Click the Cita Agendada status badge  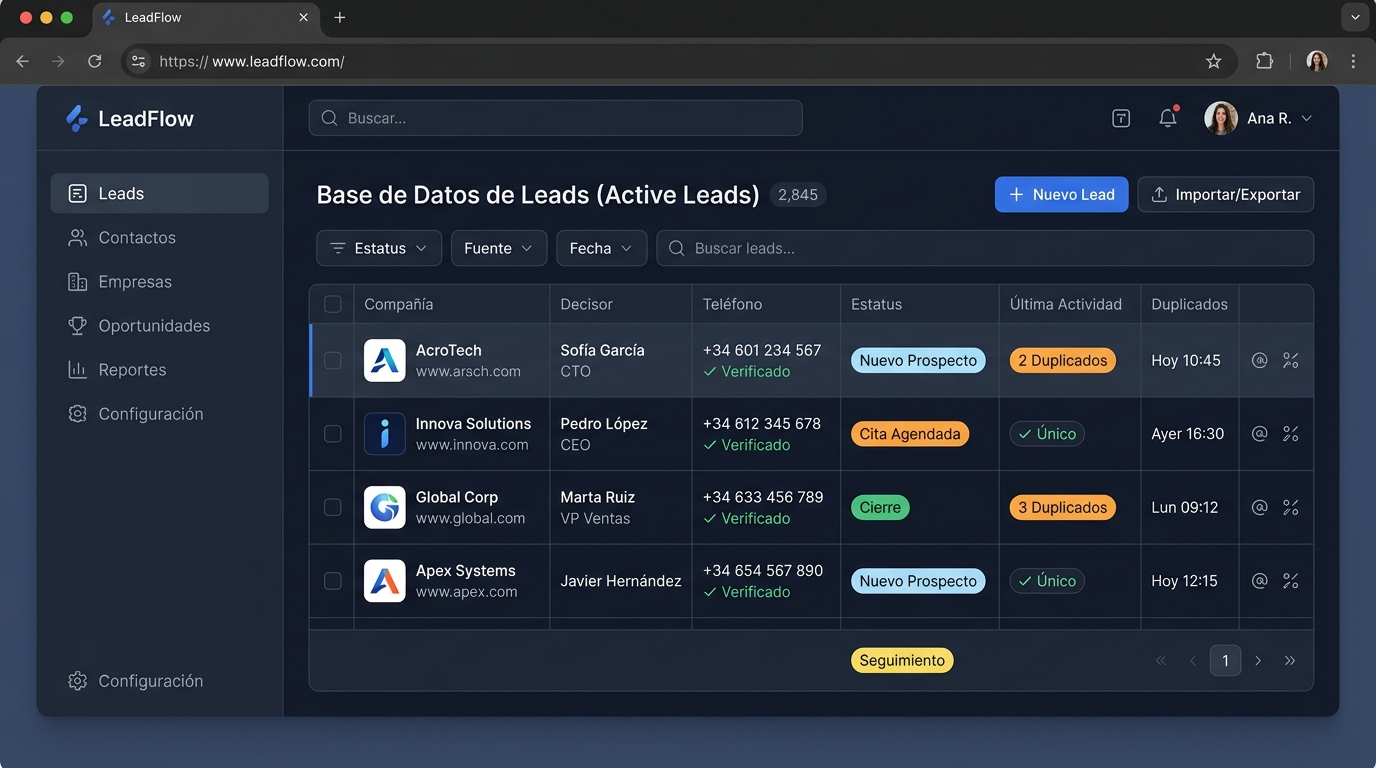point(910,434)
